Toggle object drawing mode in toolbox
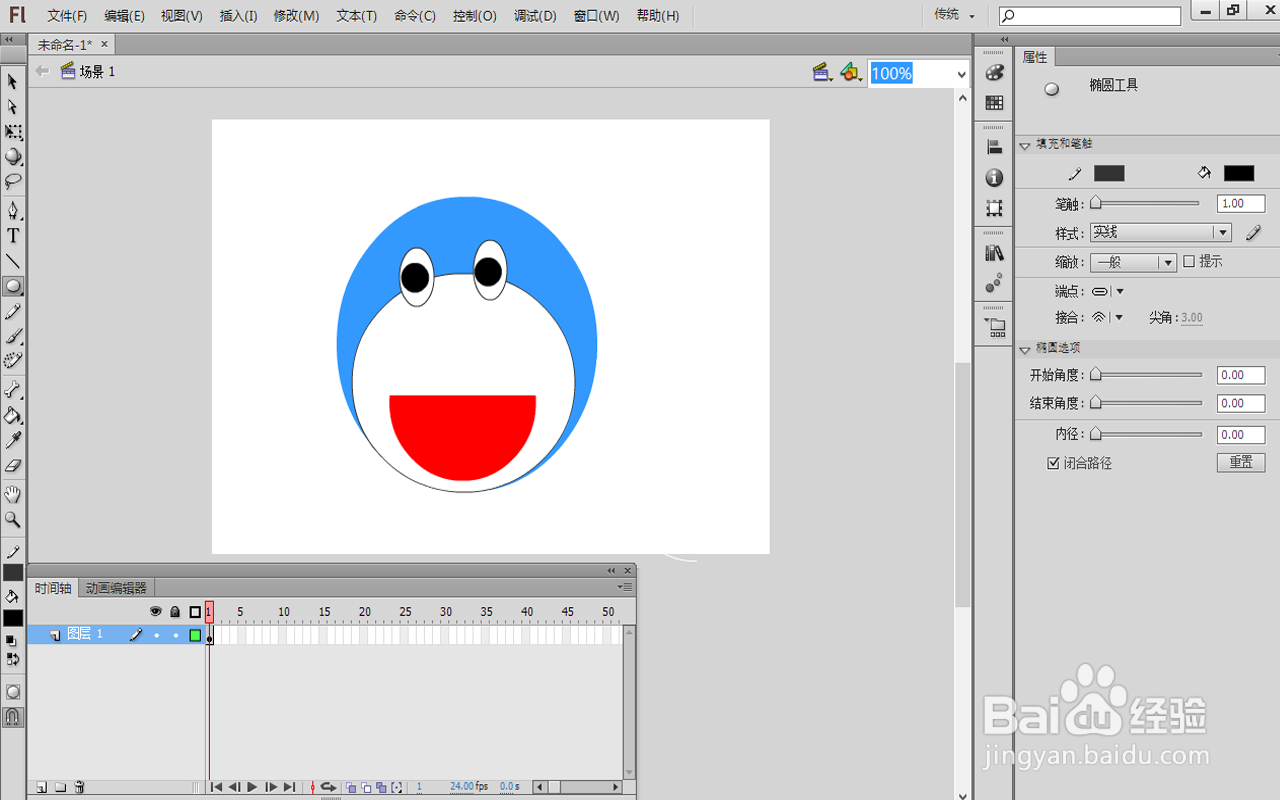The image size is (1280, 800). [13, 692]
